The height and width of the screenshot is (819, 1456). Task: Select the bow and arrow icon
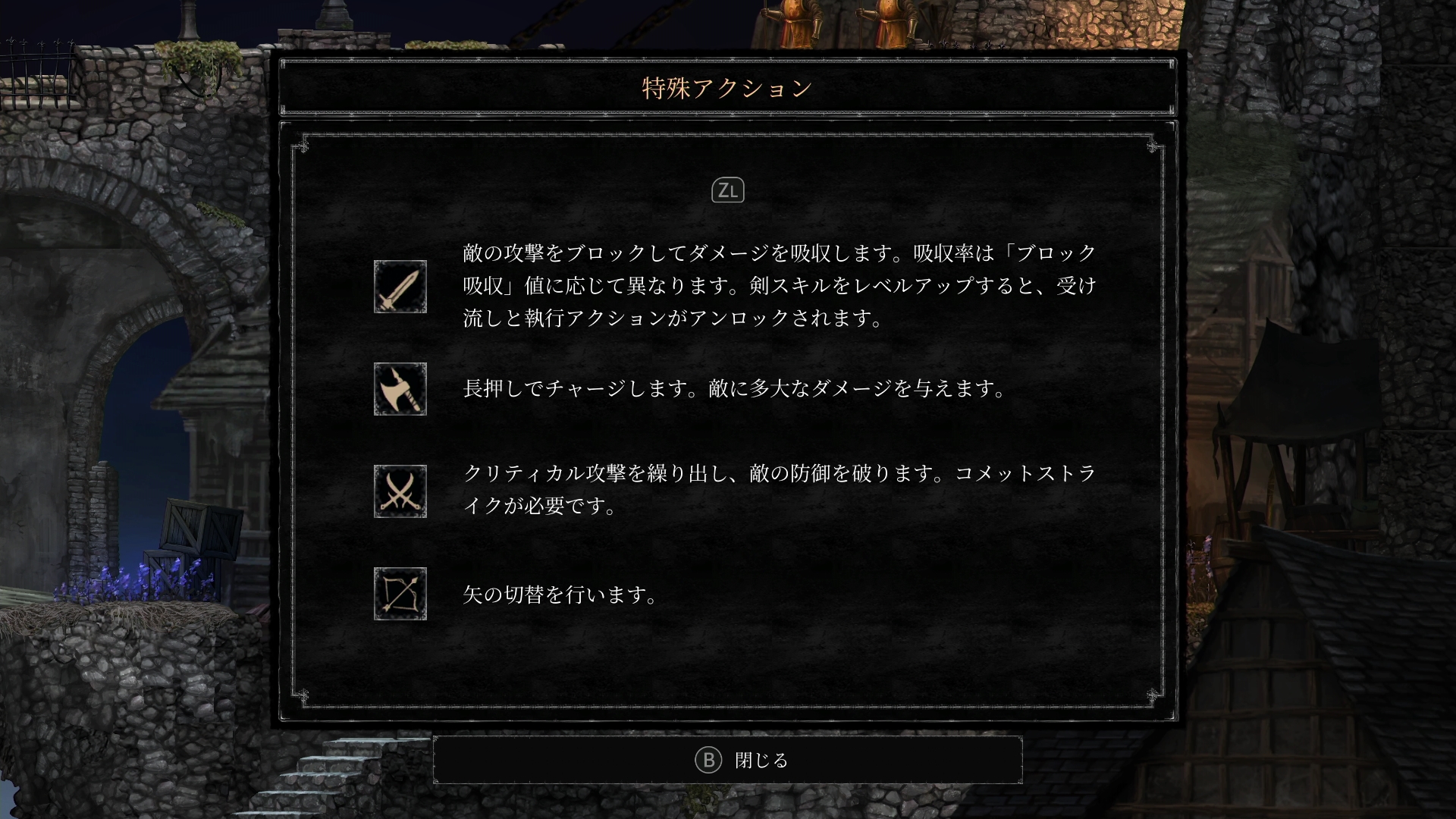[x=400, y=594]
